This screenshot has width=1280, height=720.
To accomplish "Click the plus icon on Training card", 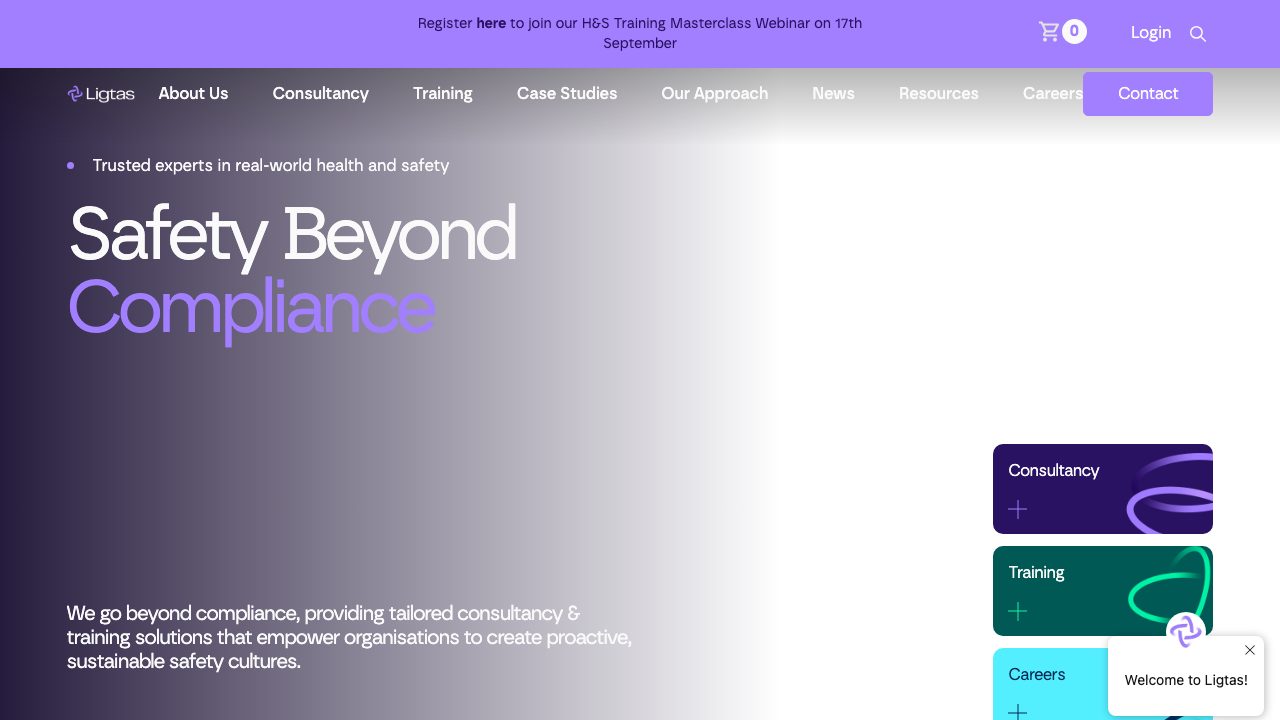I will pos(1018,612).
